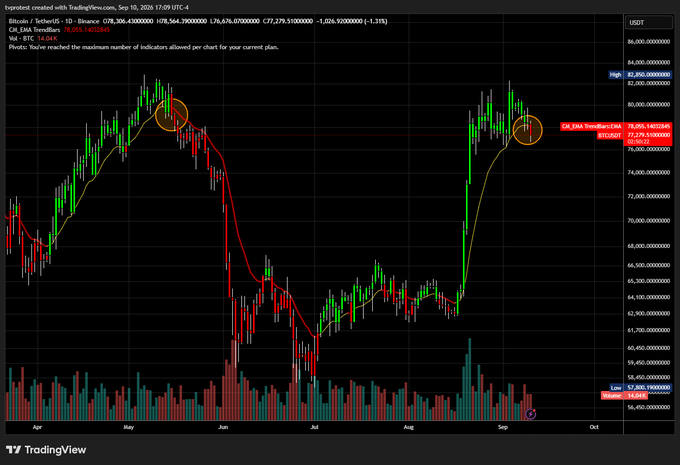Click the 58,450 price scale value
This screenshot has width=680, height=465.
tap(649, 377)
